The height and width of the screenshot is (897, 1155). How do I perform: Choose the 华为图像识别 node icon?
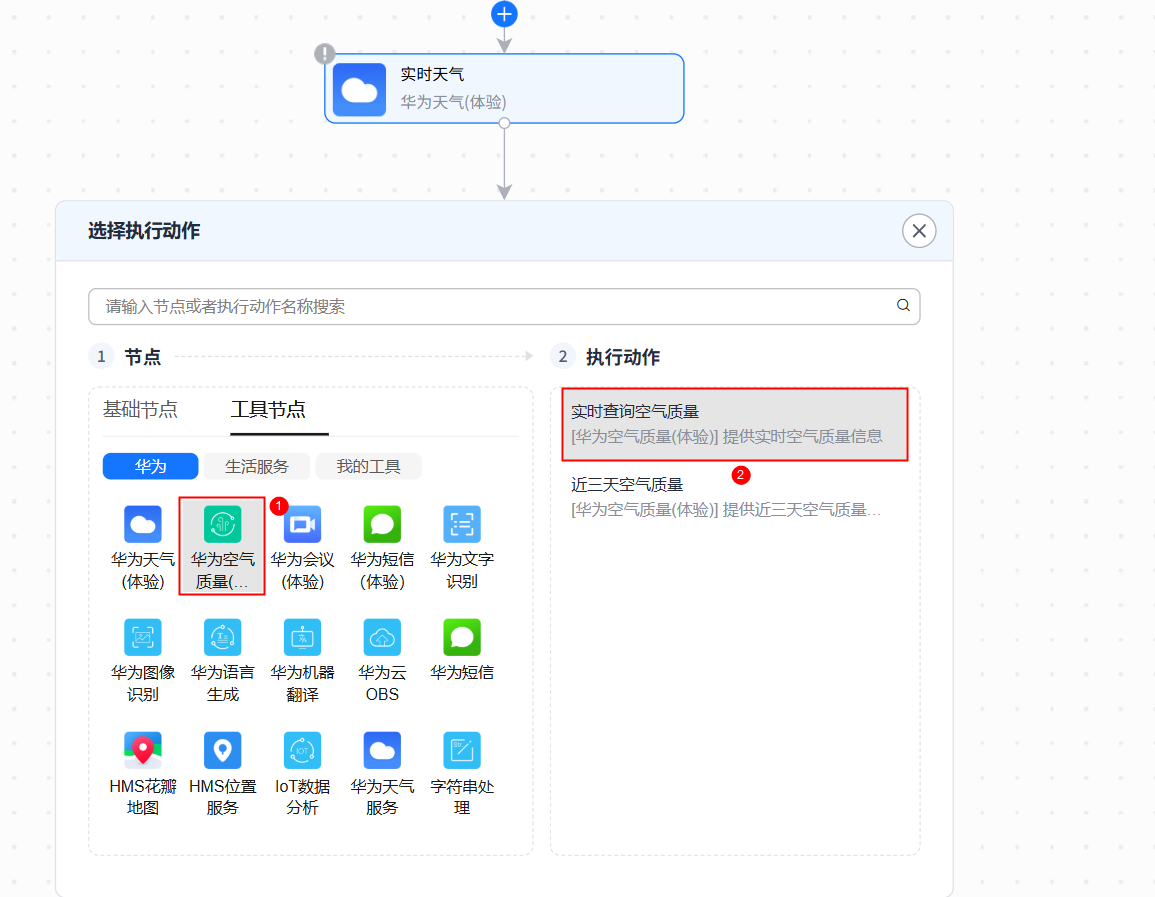[x=143, y=637]
